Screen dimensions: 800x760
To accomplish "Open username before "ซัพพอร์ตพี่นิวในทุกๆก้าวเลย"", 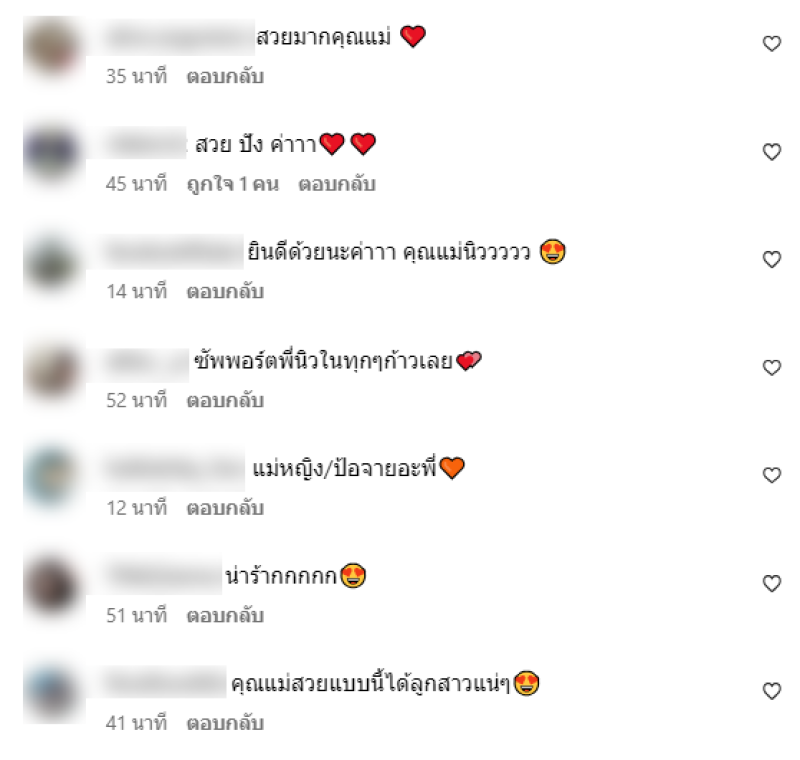I will (x=146, y=363).
